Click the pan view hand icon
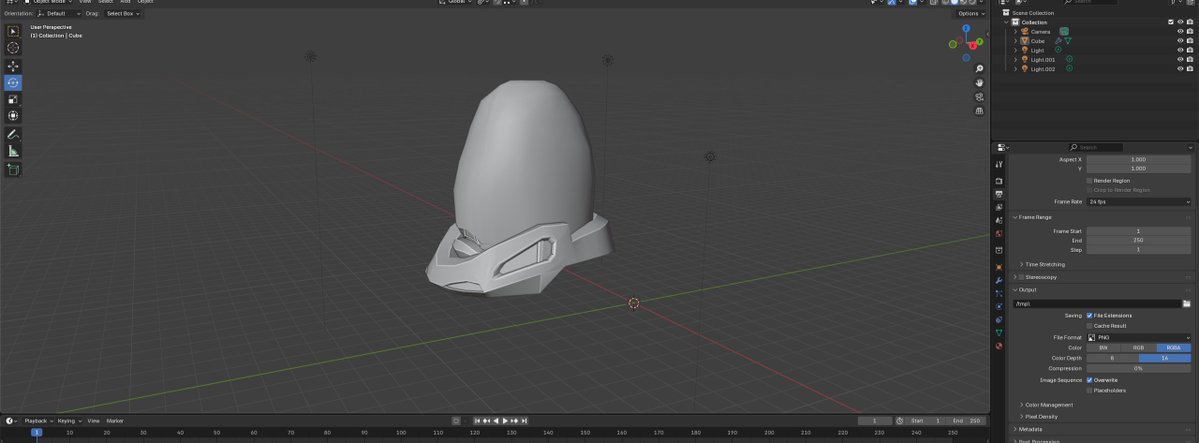 (980, 83)
